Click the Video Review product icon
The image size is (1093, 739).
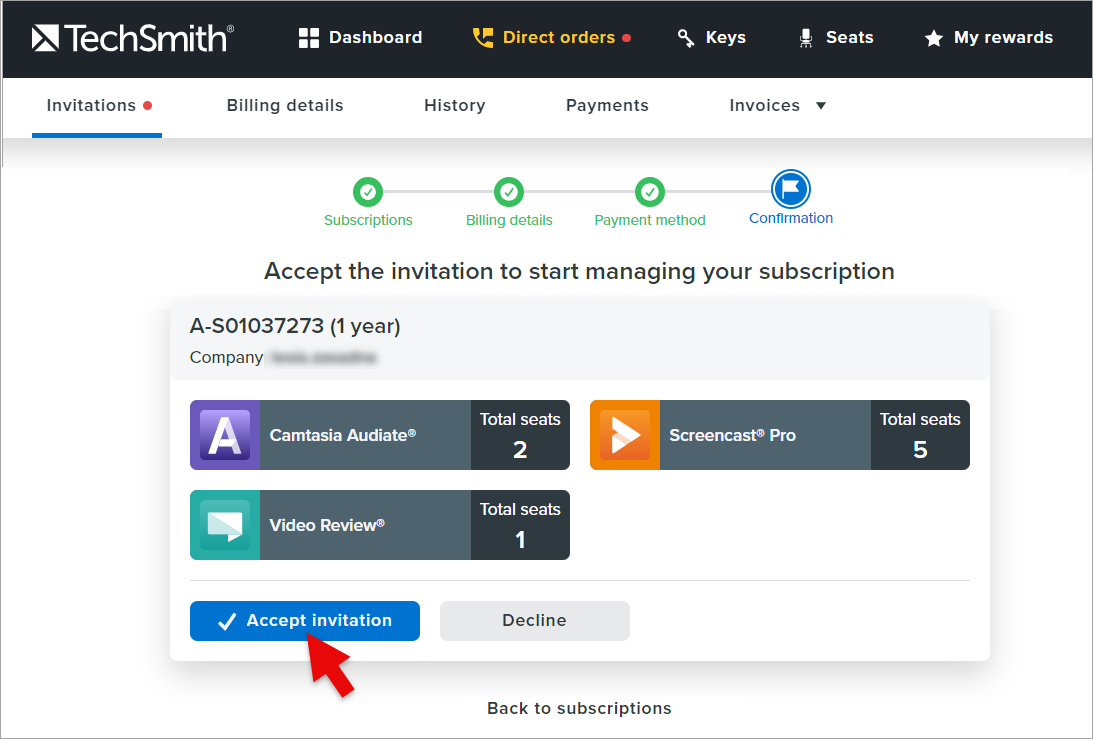[x=225, y=525]
